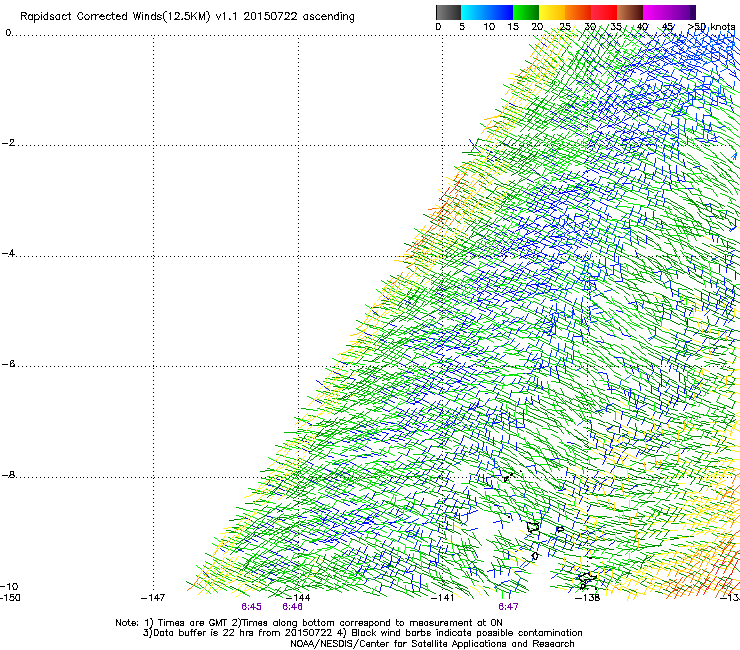Click the '15' label under the color bar
Viewport: 740px width, 650px height.
[513, 27]
